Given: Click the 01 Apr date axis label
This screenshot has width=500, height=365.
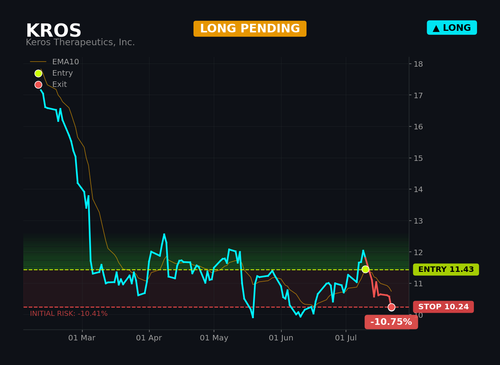Looking at the screenshot, I should (x=149, y=338).
